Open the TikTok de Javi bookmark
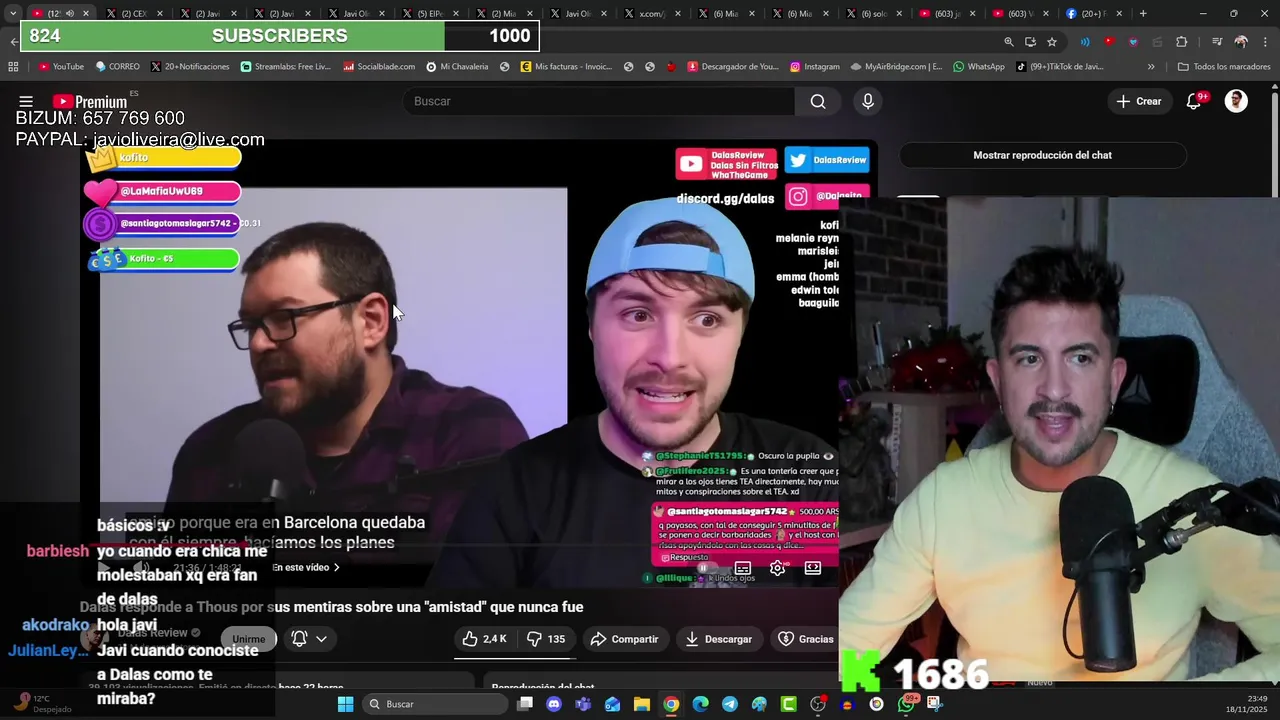This screenshot has height=720, width=1280. click(1059, 67)
